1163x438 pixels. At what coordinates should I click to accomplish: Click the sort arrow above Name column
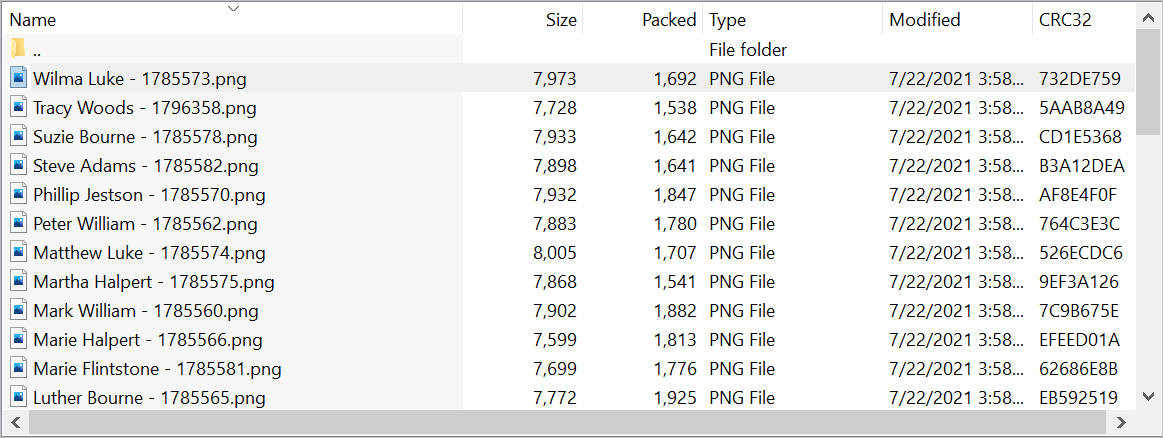[x=234, y=9]
